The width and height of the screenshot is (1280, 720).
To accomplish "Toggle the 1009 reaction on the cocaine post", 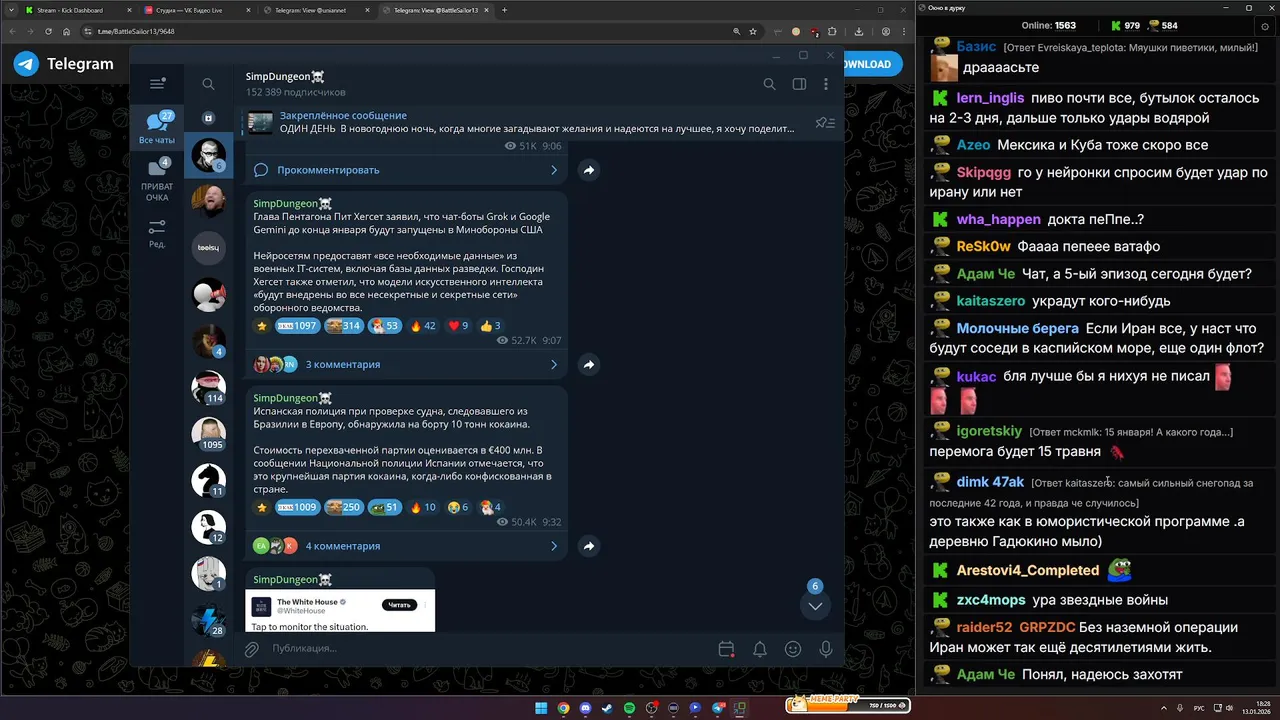I will (x=297, y=507).
